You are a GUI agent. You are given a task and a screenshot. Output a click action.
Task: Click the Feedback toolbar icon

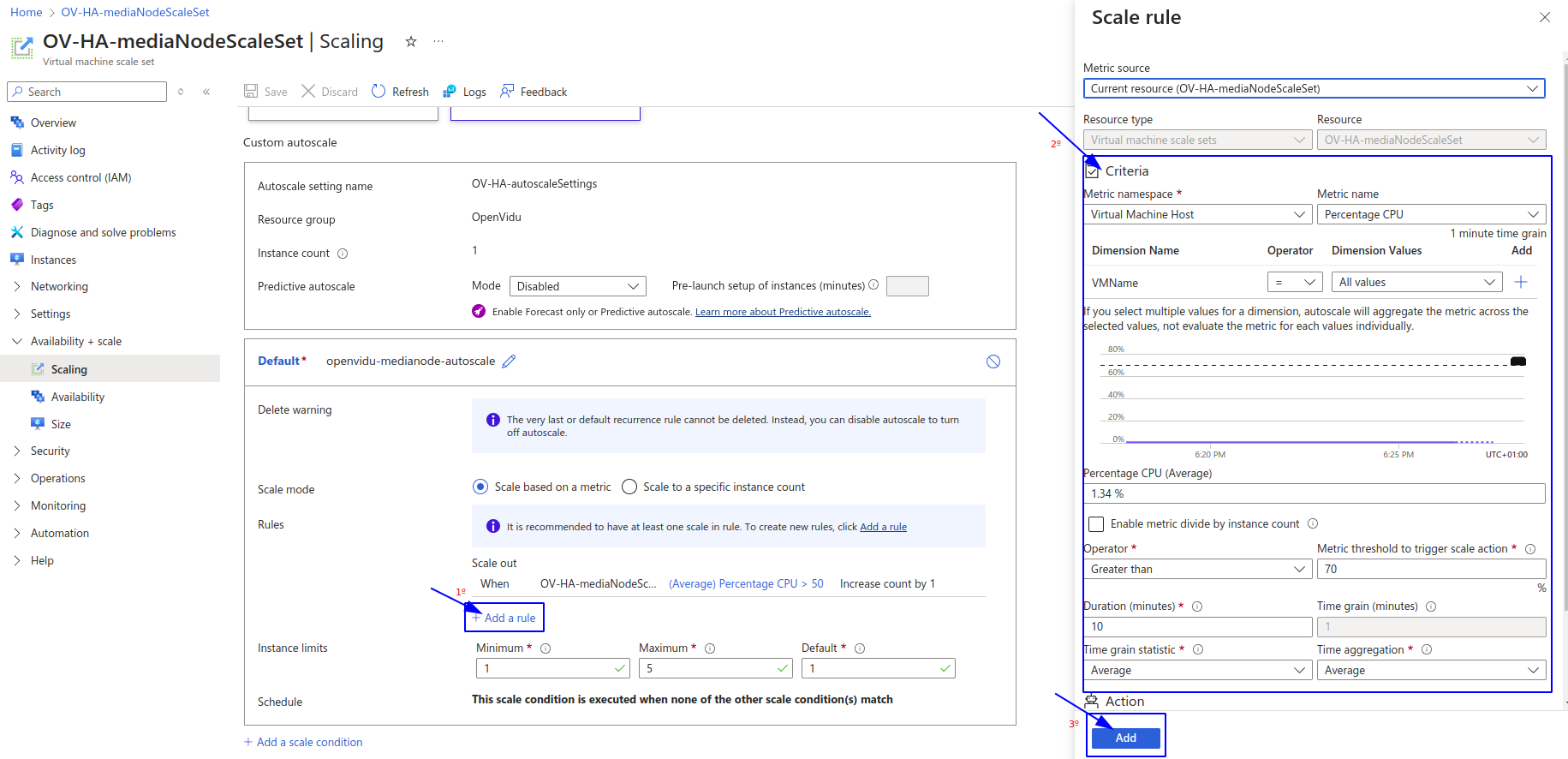[507, 92]
